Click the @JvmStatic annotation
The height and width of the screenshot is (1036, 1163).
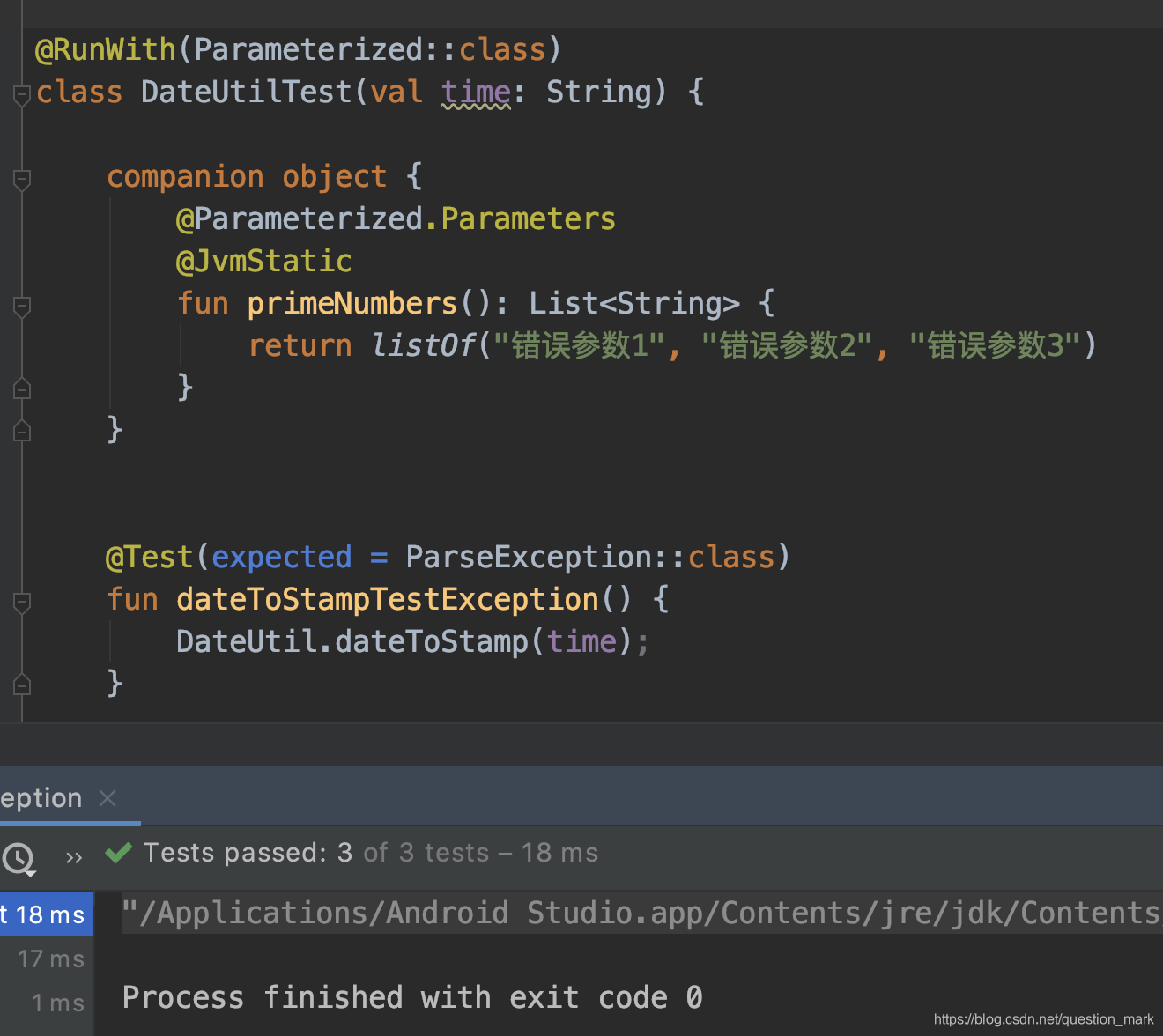coord(263,261)
